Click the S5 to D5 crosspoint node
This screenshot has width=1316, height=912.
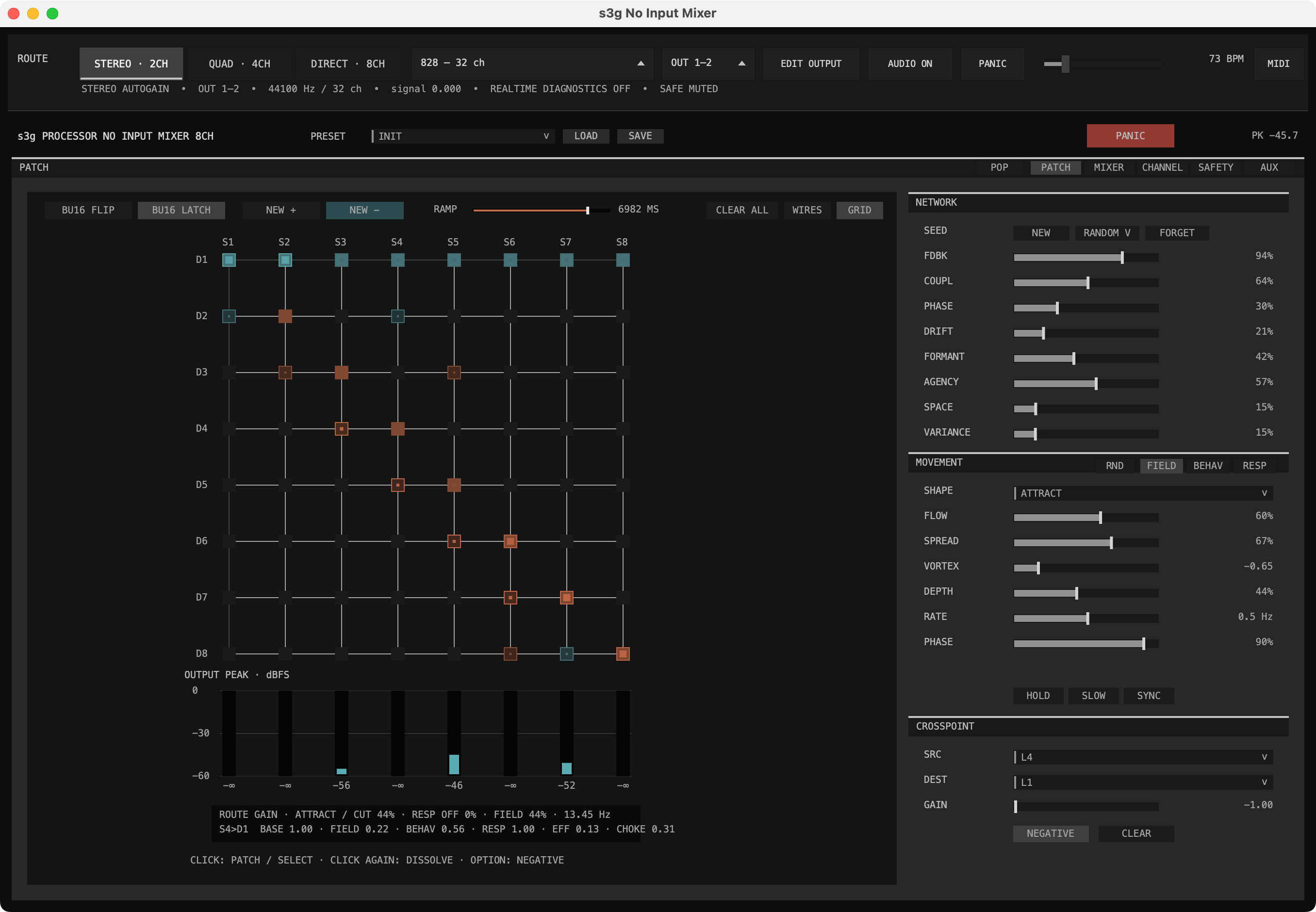click(x=454, y=485)
